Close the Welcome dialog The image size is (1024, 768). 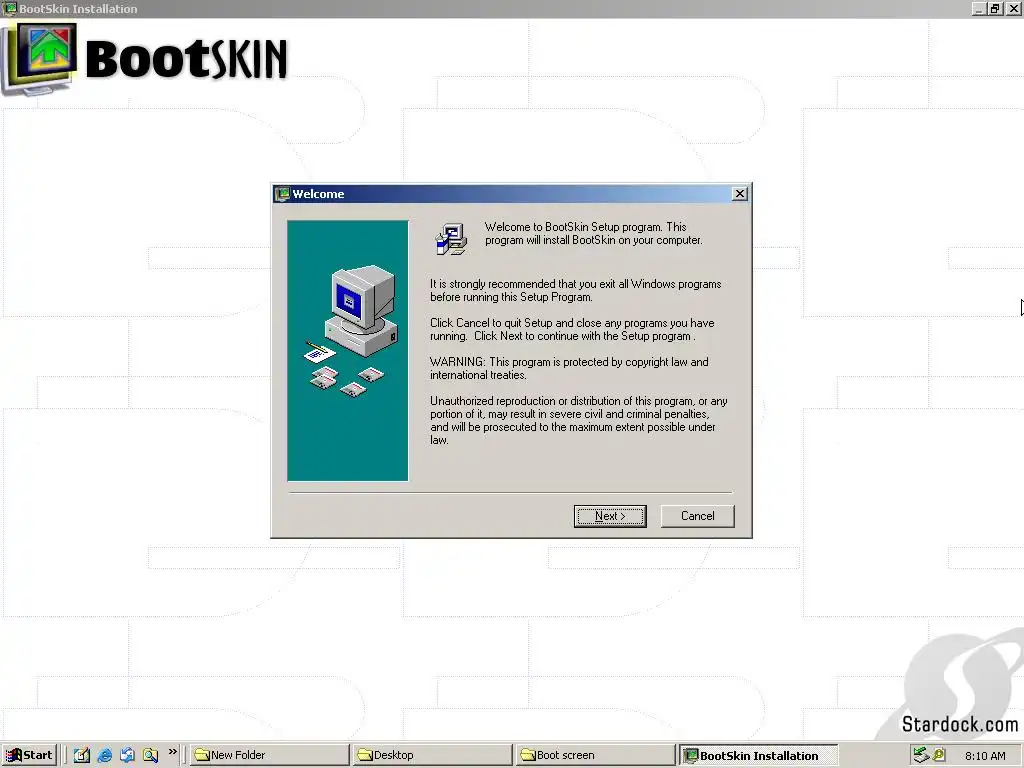739,193
